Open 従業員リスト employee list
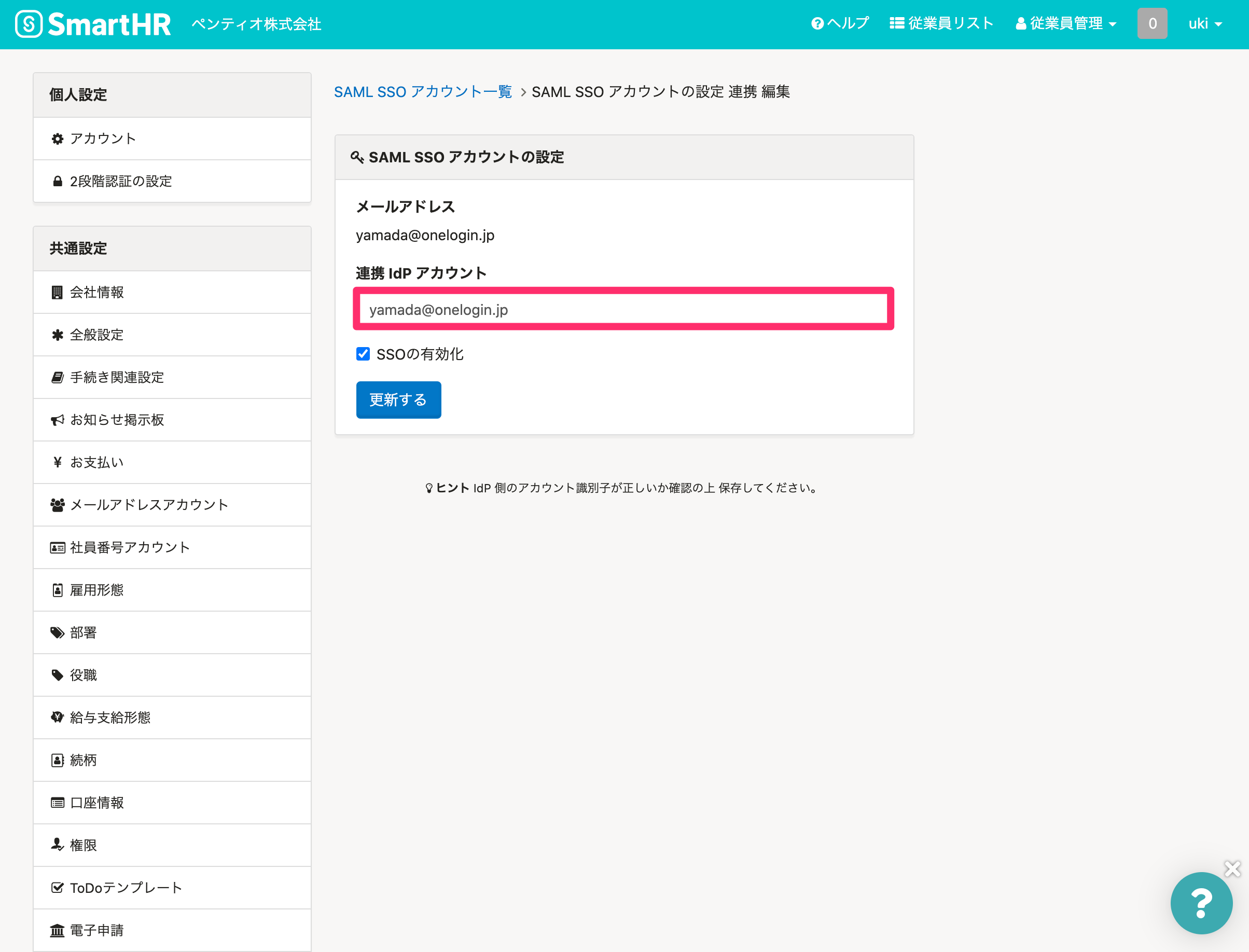Image resolution: width=1249 pixels, height=952 pixels. coord(941,23)
